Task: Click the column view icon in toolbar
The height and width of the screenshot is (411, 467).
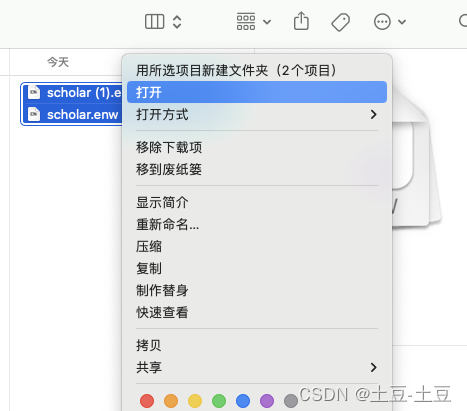Action: (154, 22)
